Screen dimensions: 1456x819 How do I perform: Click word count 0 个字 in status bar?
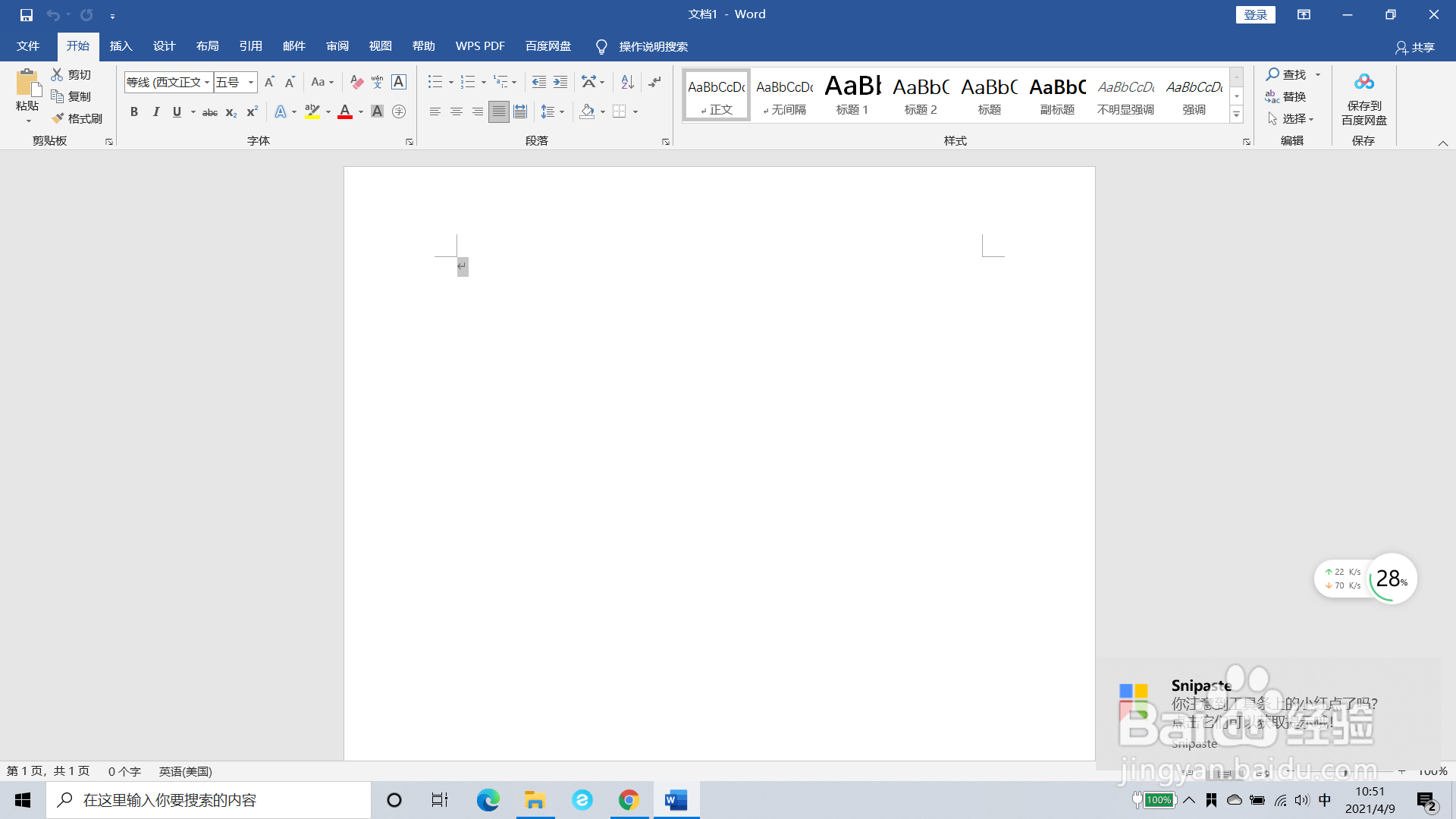pyautogui.click(x=124, y=771)
